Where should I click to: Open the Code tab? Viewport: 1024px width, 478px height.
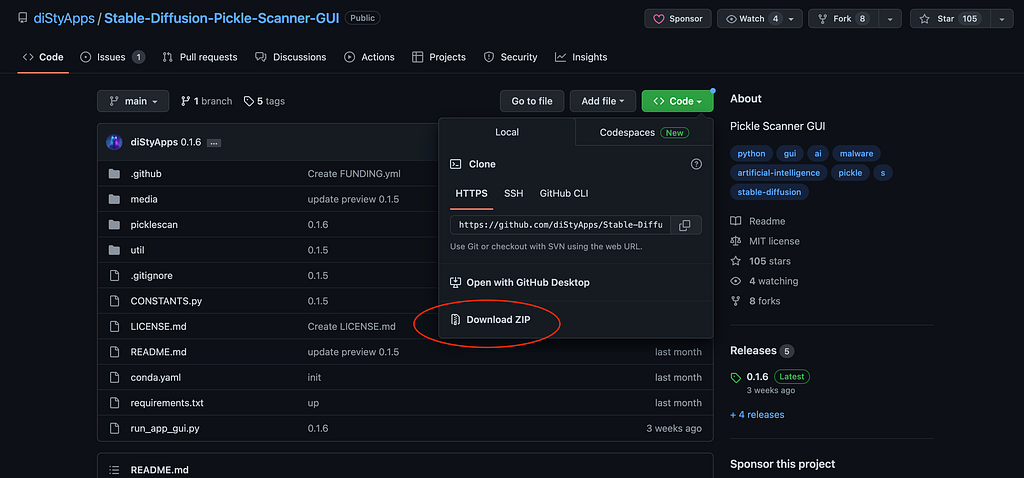pos(43,57)
